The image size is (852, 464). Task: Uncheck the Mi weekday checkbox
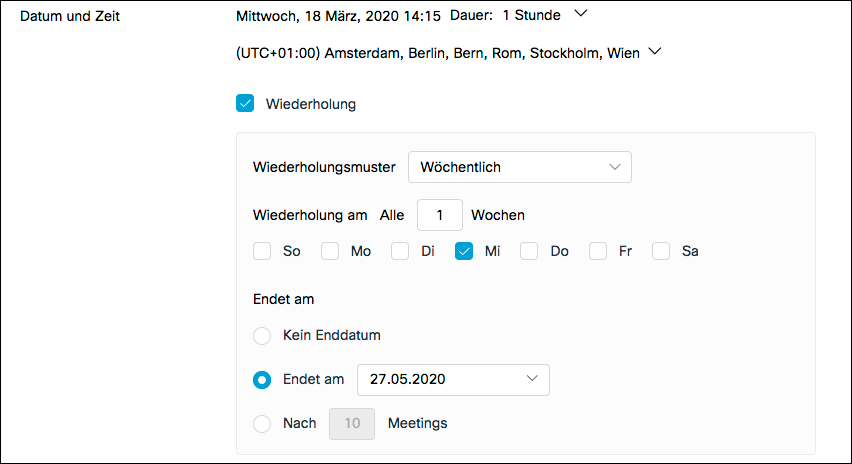tap(464, 251)
